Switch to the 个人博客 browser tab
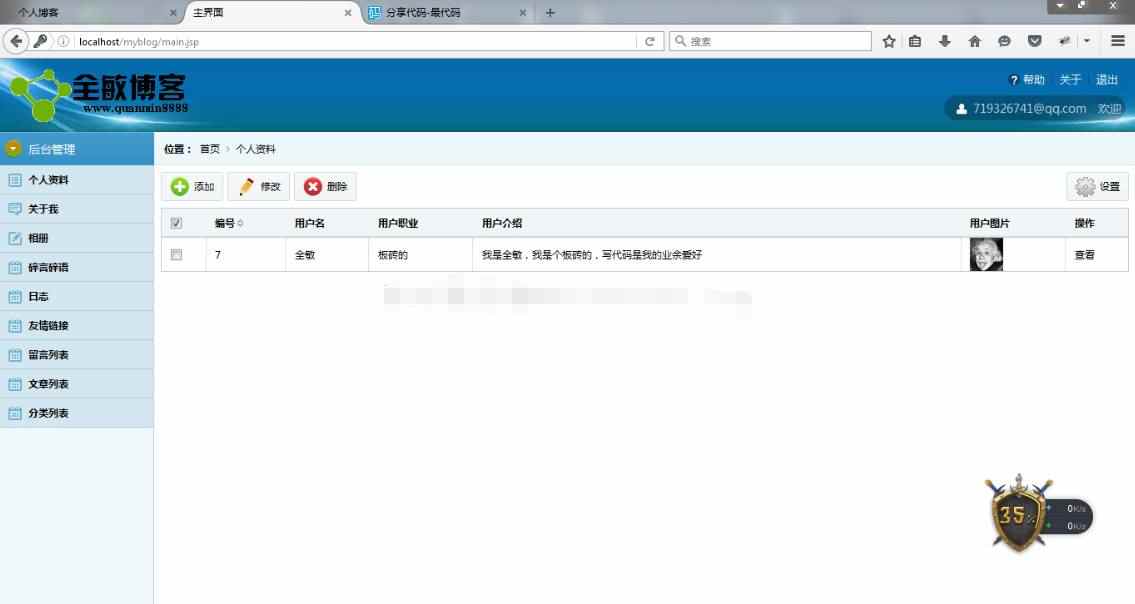 (x=90, y=12)
